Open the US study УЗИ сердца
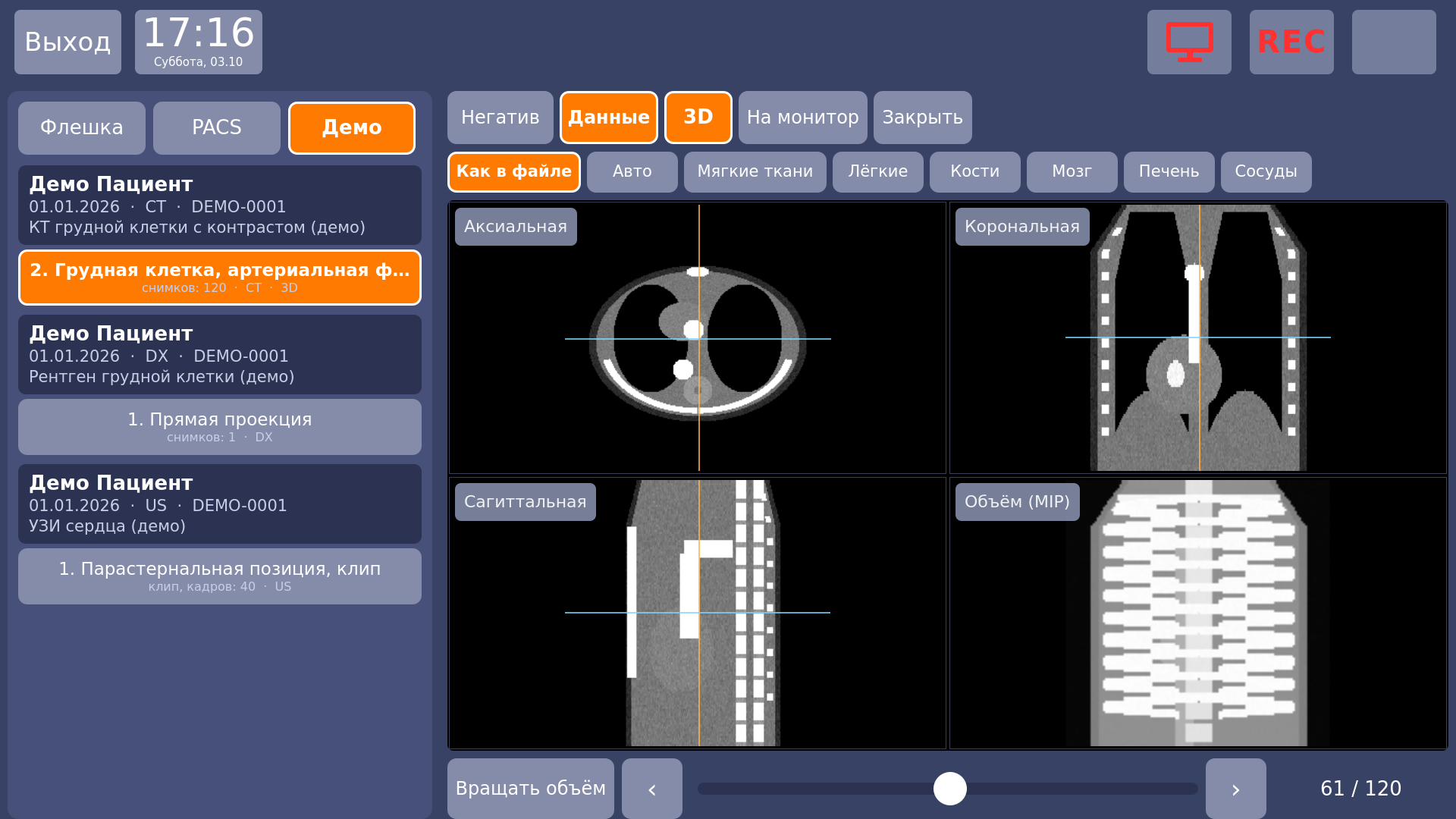 pos(220,504)
